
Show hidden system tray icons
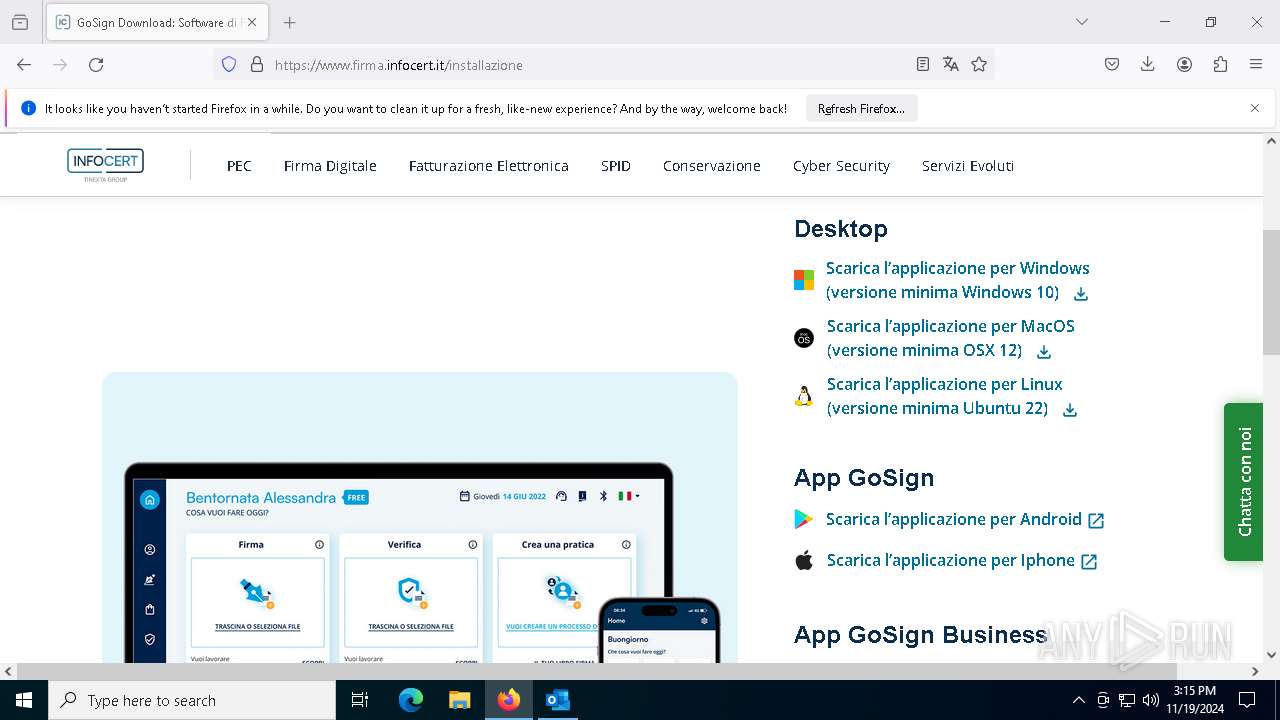(x=1078, y=700)
